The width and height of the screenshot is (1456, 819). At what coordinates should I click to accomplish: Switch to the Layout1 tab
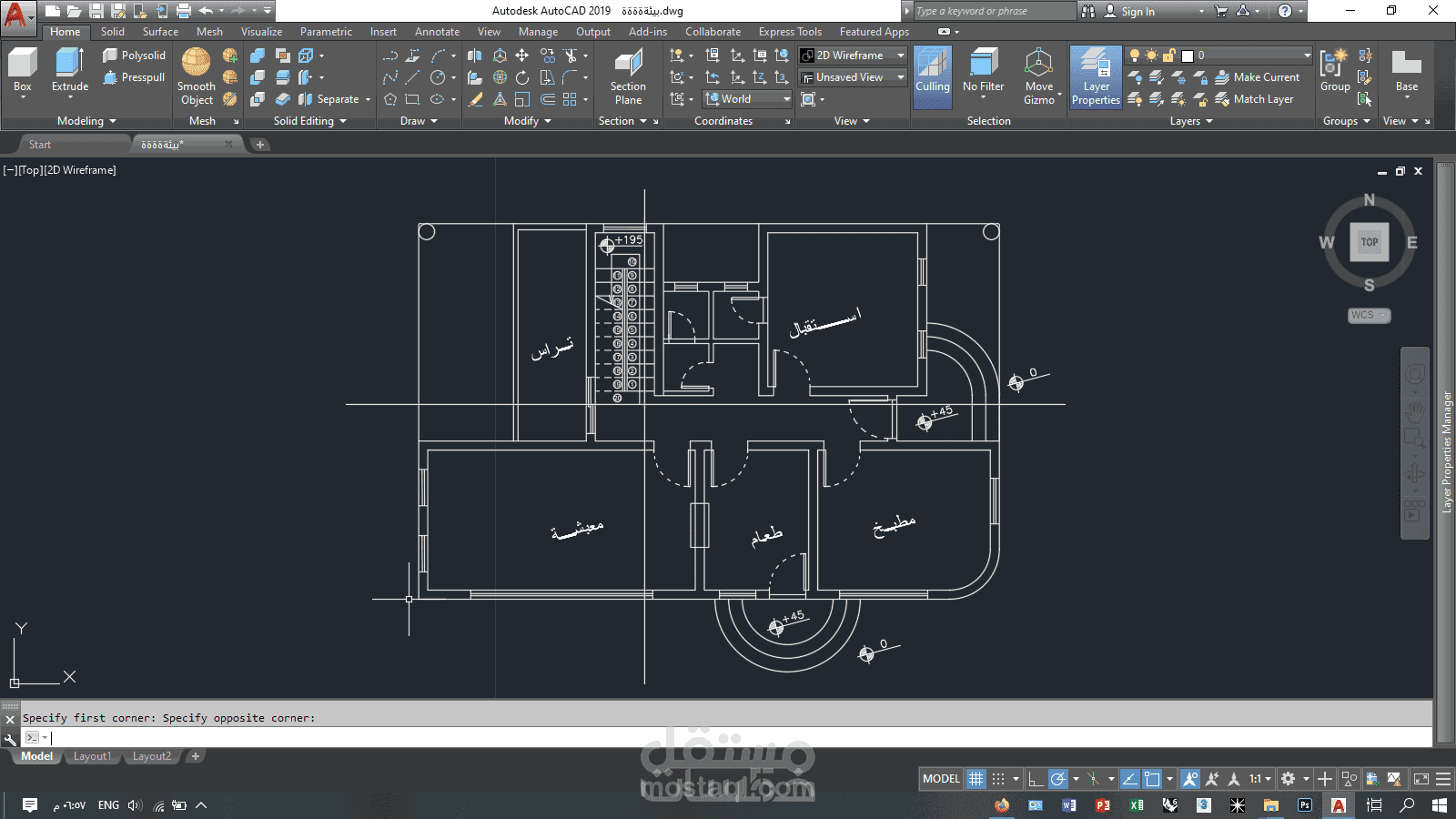(x=92, y=756)
